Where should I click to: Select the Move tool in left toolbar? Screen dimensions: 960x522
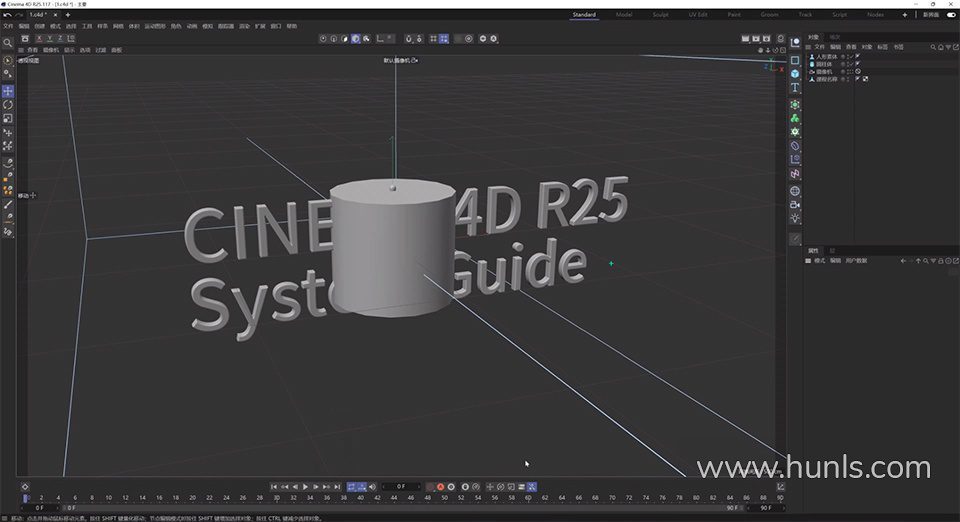click(8, 91)
